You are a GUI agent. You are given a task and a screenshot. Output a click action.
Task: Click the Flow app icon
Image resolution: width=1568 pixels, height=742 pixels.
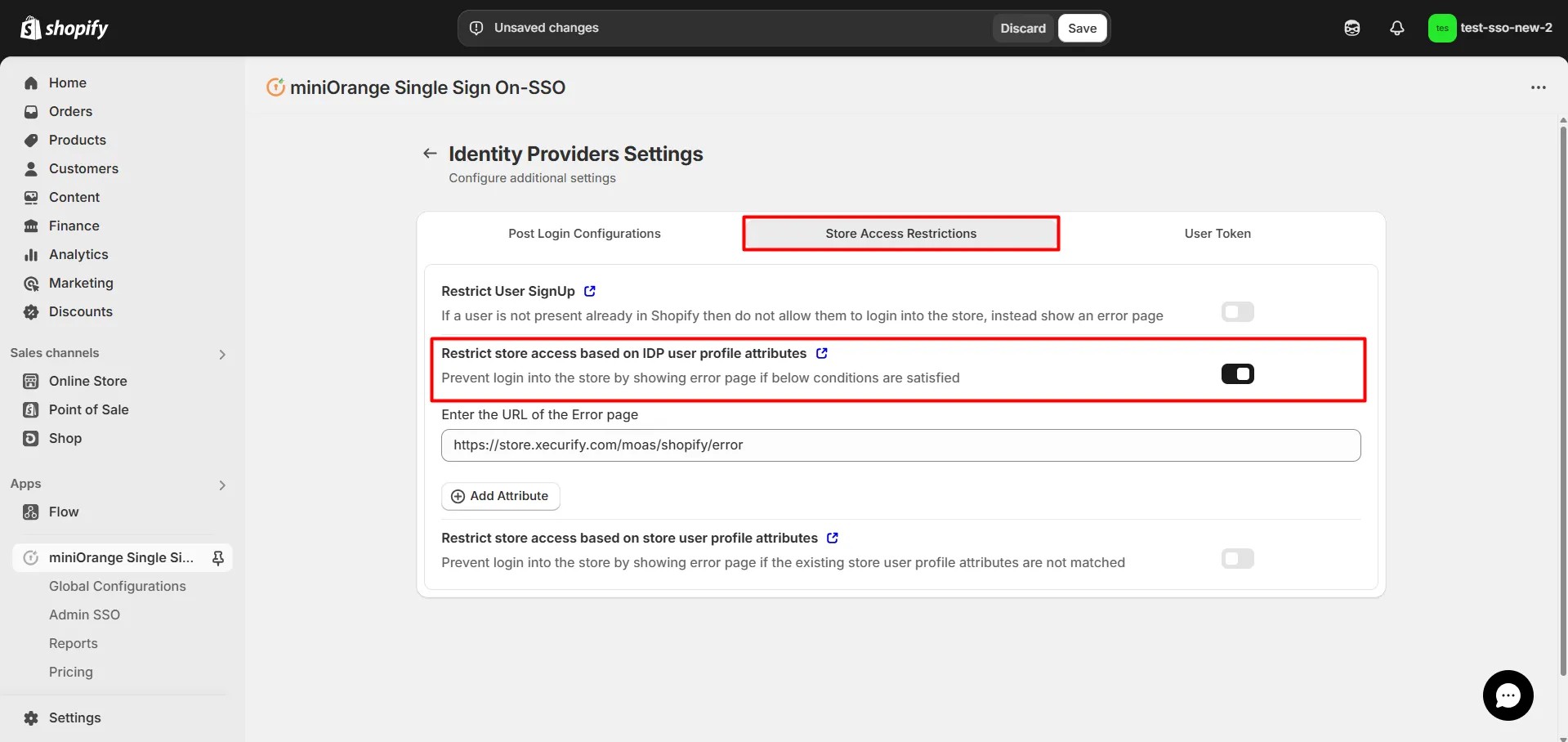pos(31,512)
